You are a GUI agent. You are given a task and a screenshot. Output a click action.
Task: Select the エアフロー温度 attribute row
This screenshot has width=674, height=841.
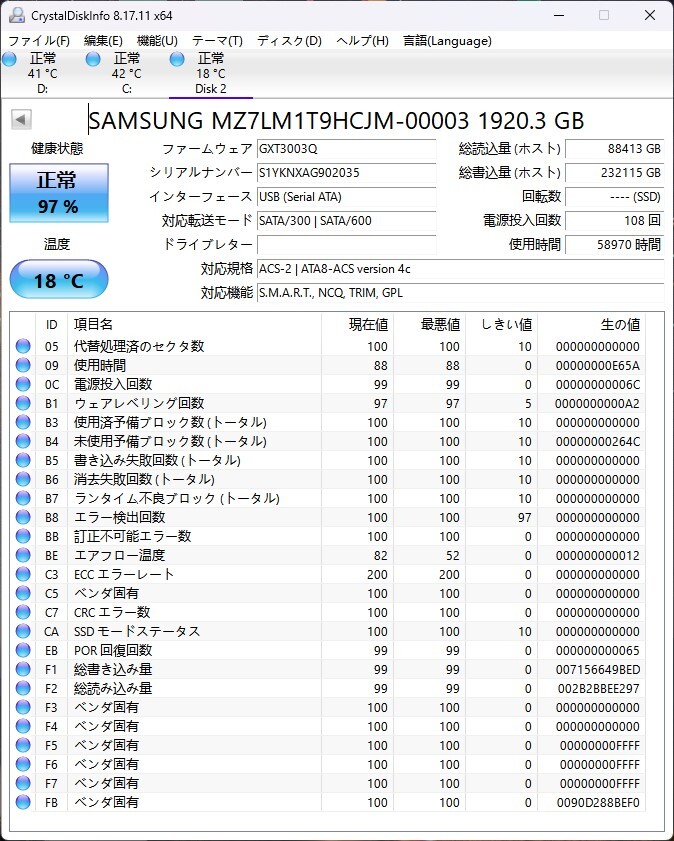[328, 555]
